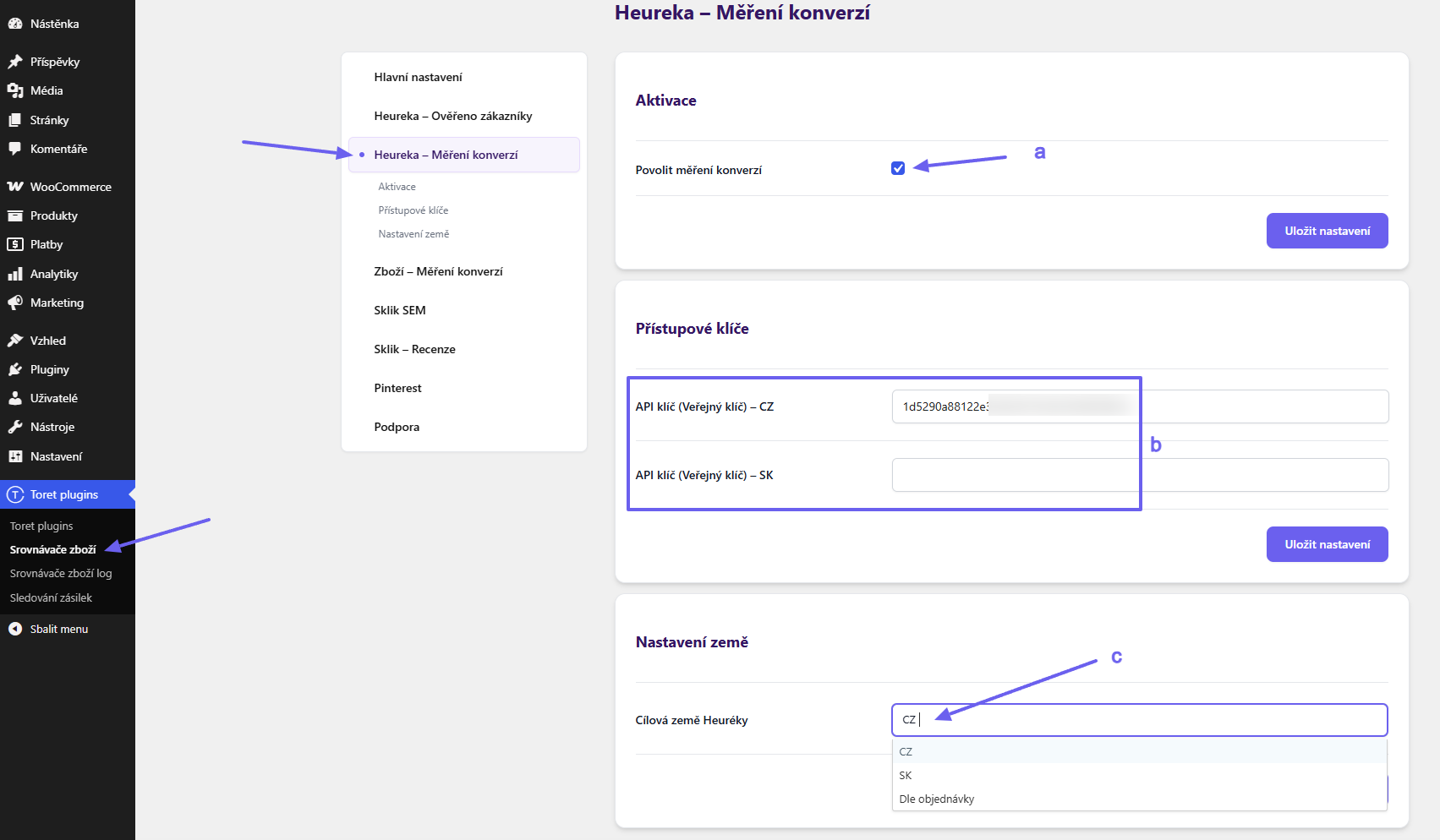Screen dimensions: 1440x840
Task: Open Marketing menu label
Action: (57, 303)
